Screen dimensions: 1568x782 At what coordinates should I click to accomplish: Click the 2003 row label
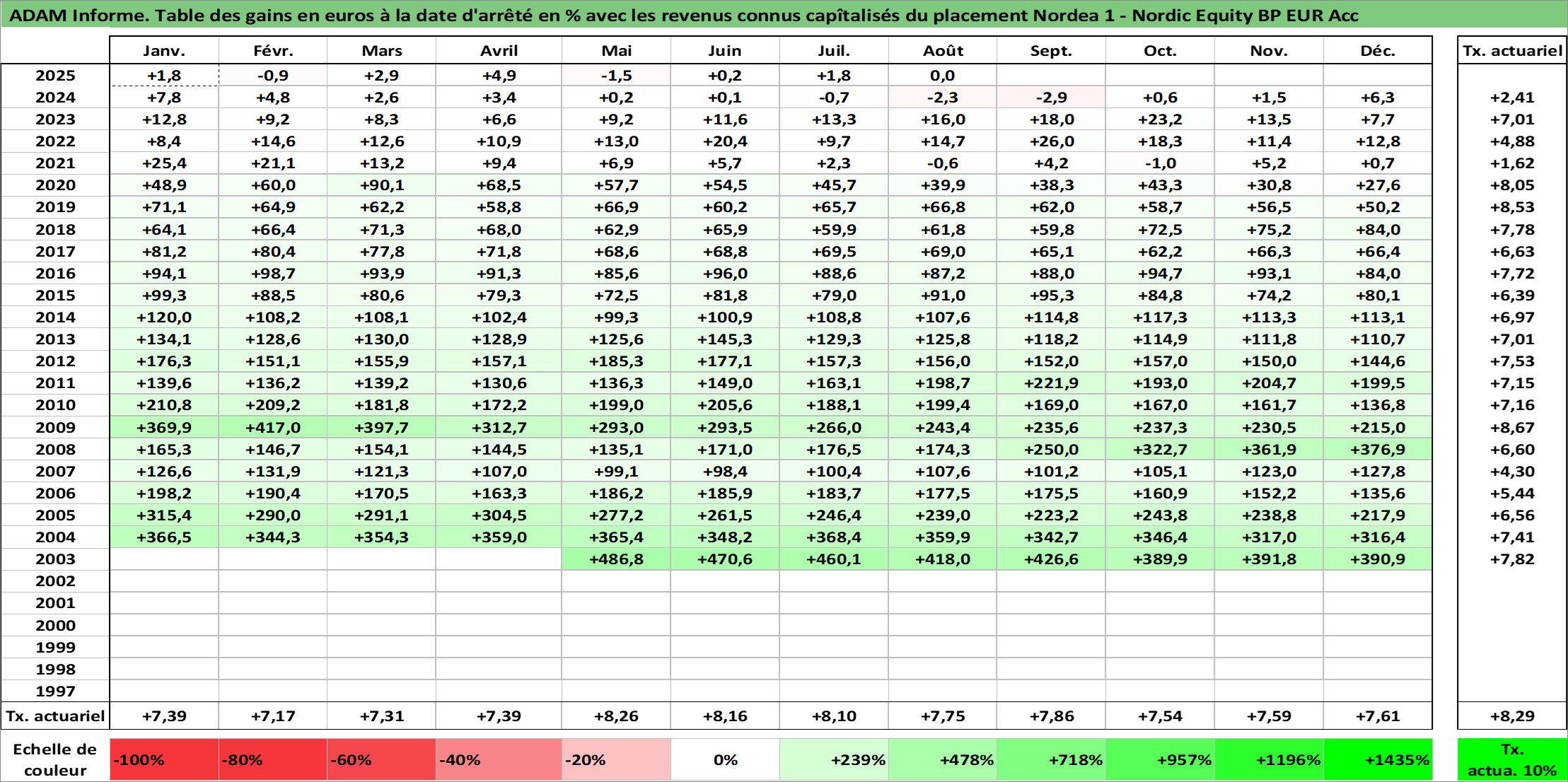pyautogui.click(x=55, y=559)
